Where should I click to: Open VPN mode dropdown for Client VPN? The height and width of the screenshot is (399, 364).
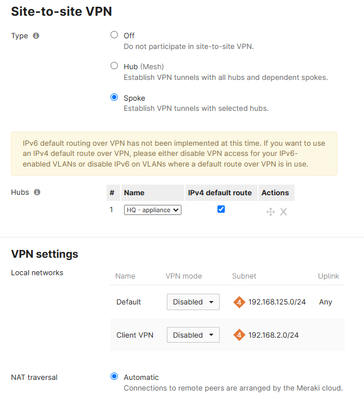pyautogui.click(x=193, y=335)
